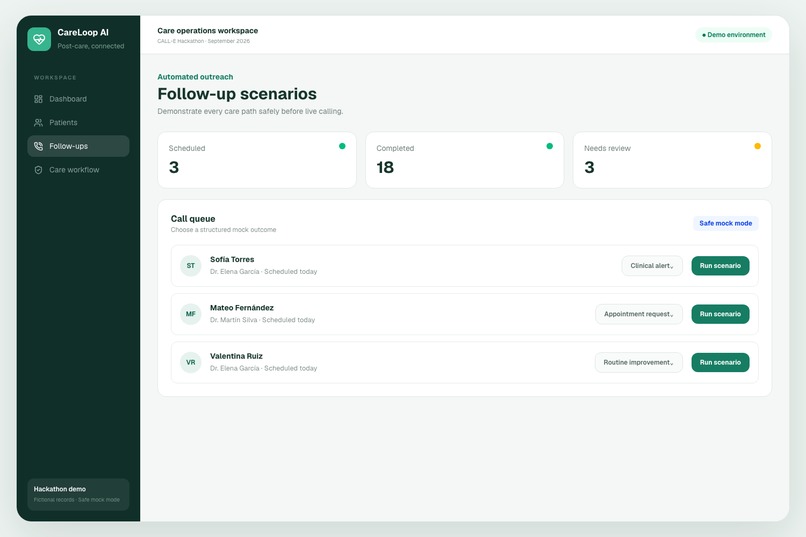Open the Scheduled count card
The image size is (806, 537).
[x=257, y=160]
